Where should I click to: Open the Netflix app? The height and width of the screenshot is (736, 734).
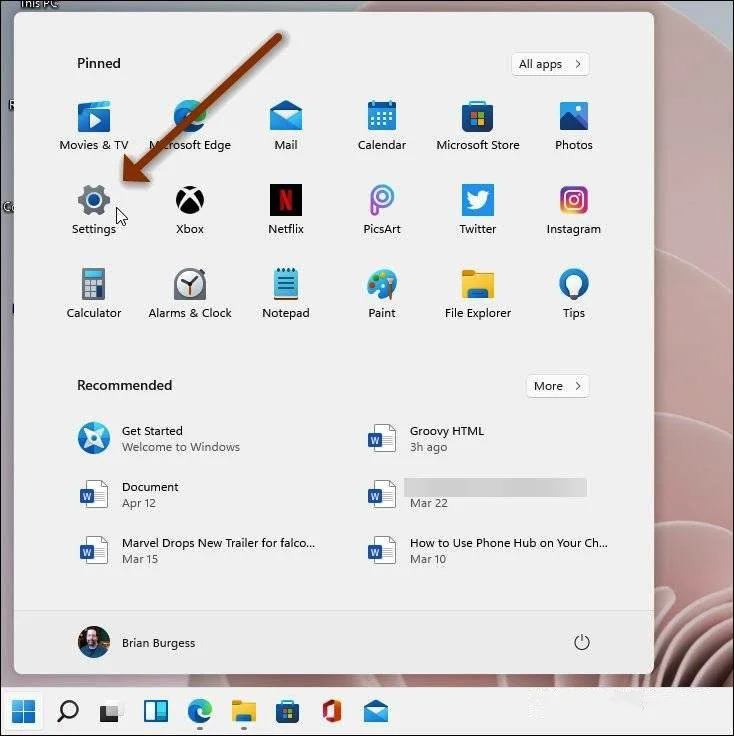286,209
